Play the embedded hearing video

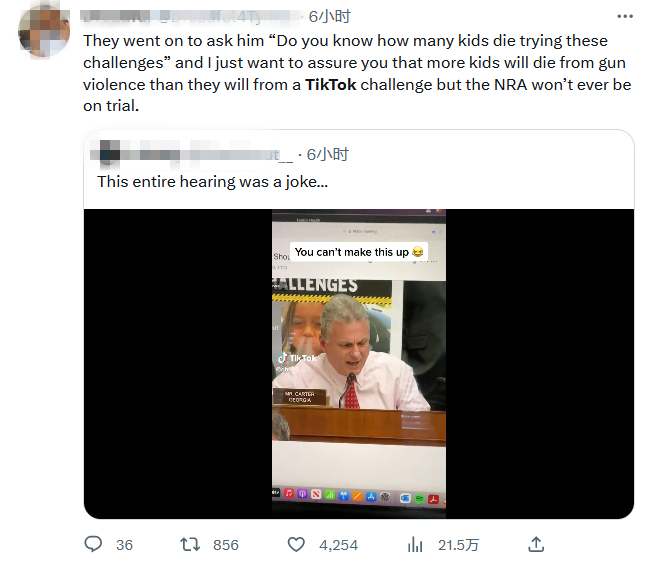pos(358,363)
